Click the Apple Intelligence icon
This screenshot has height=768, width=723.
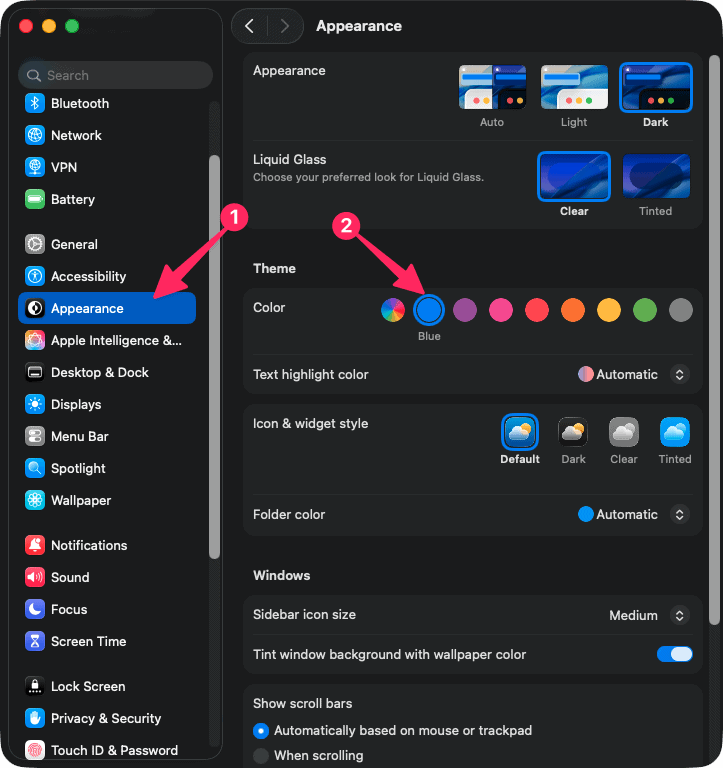pyautogui.click(x=35, y=340)
